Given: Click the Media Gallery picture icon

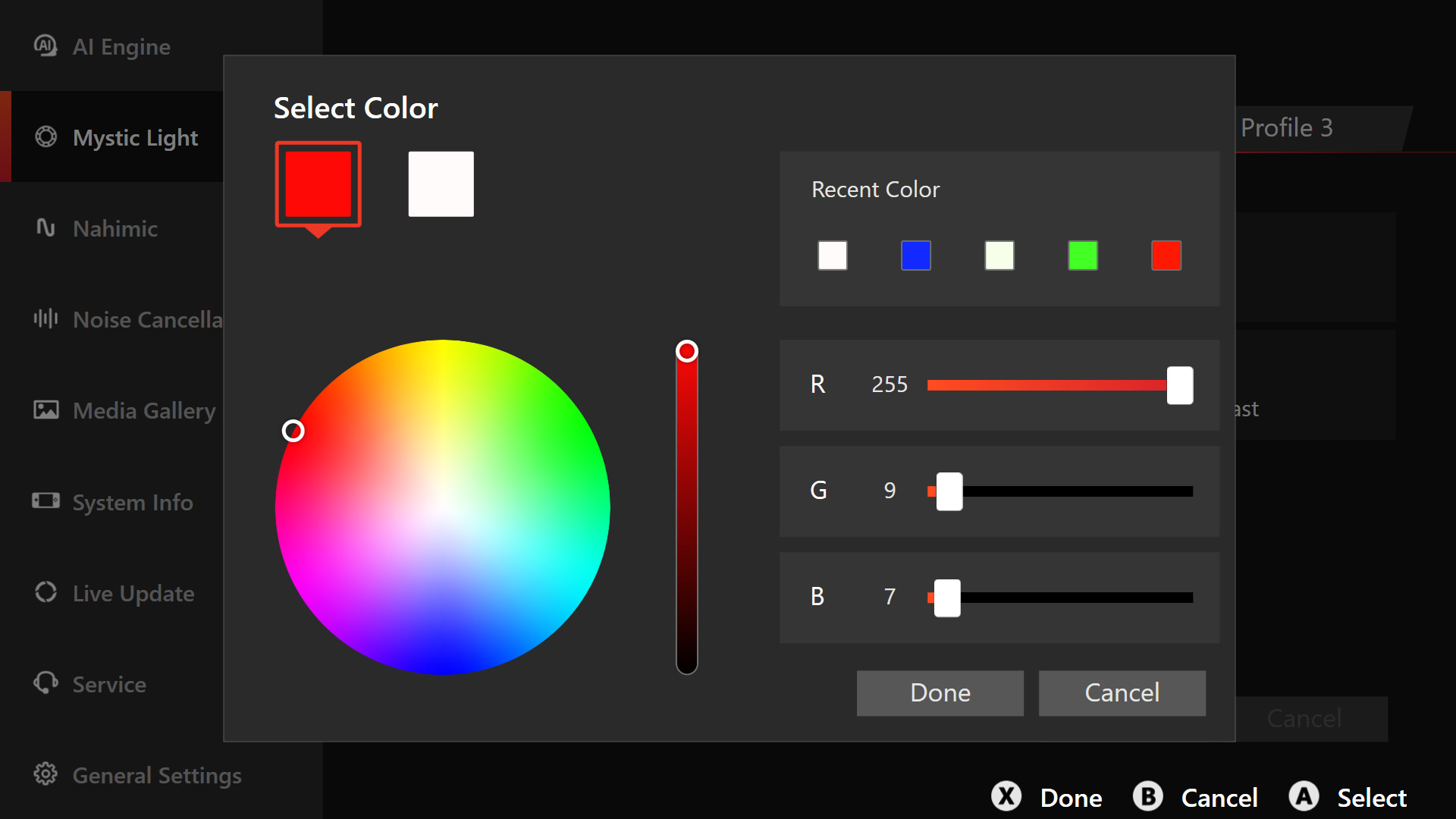Looking at the screenshot, I should coord(45,409).
